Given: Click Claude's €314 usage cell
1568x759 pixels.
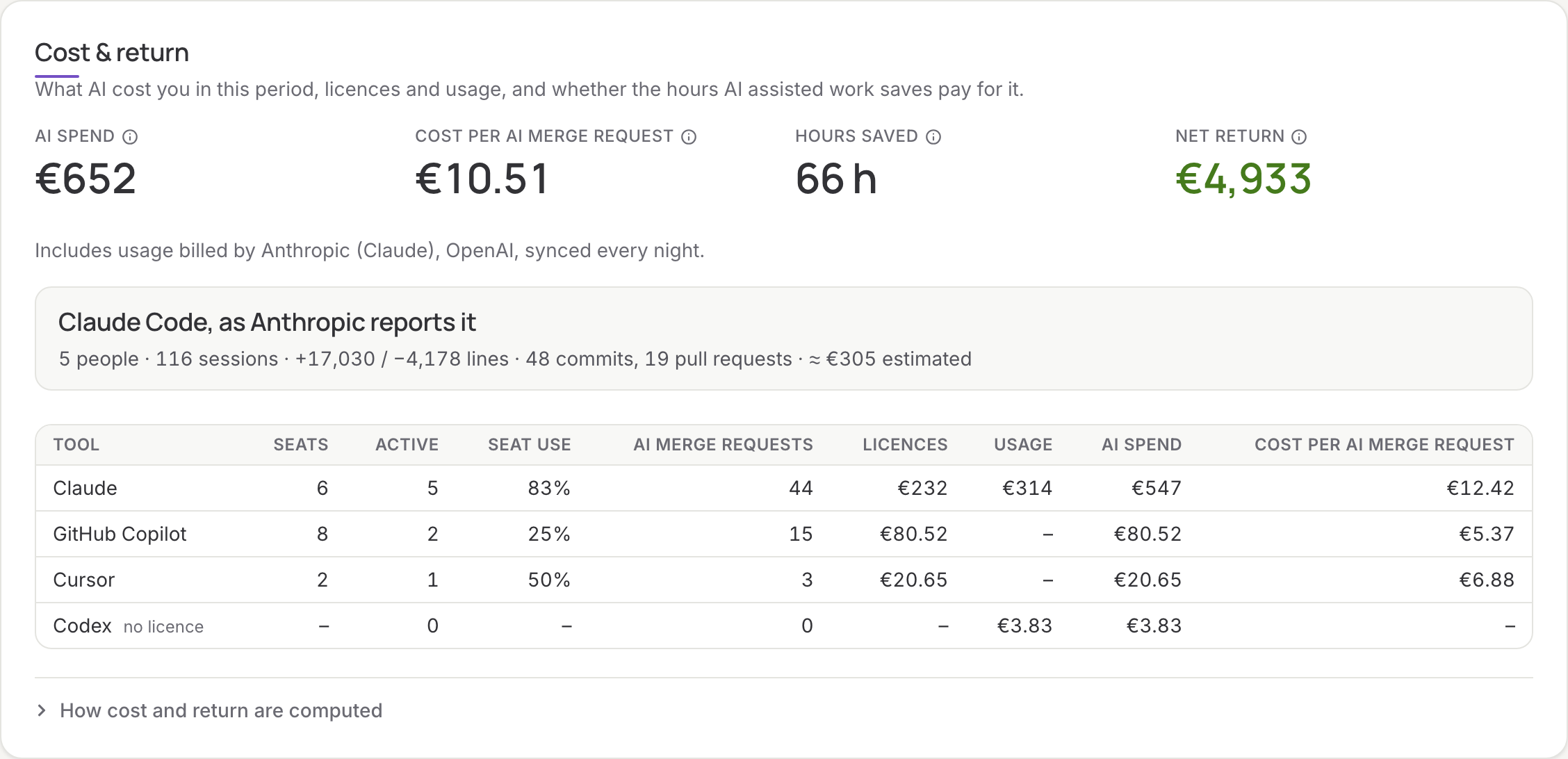Looking at the screenshot, I should pyautogui.click(x=1027, y=488).
